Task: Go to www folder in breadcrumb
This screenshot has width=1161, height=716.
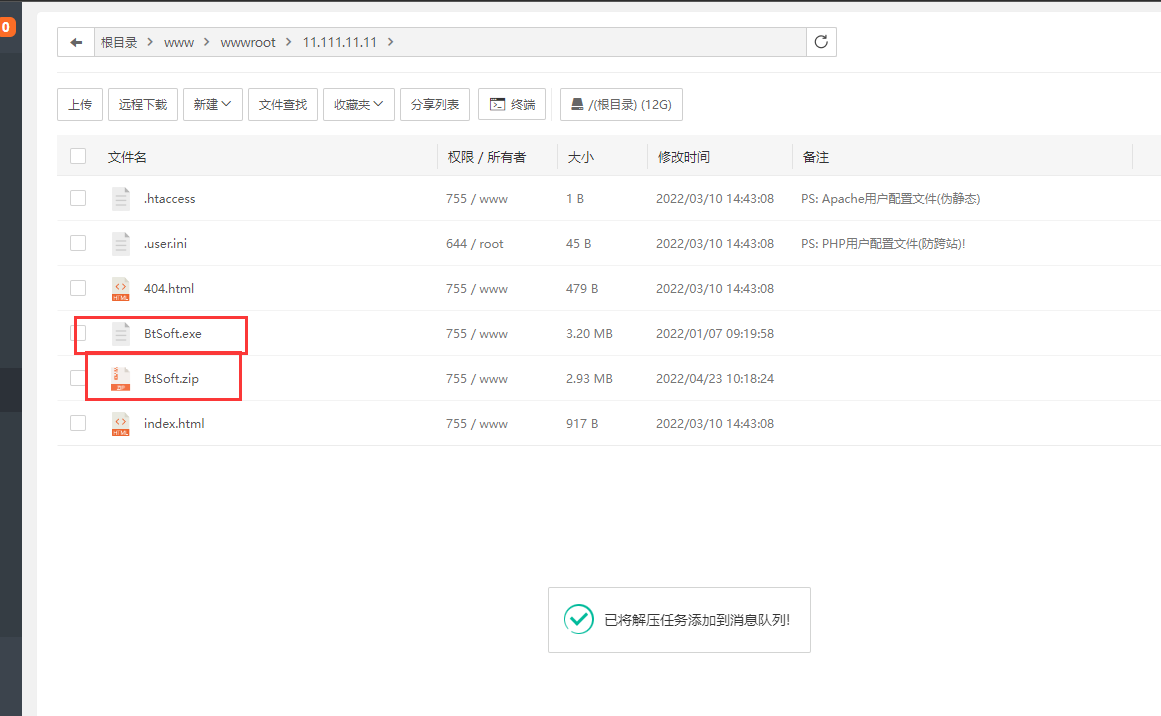Action: point(178,42)
